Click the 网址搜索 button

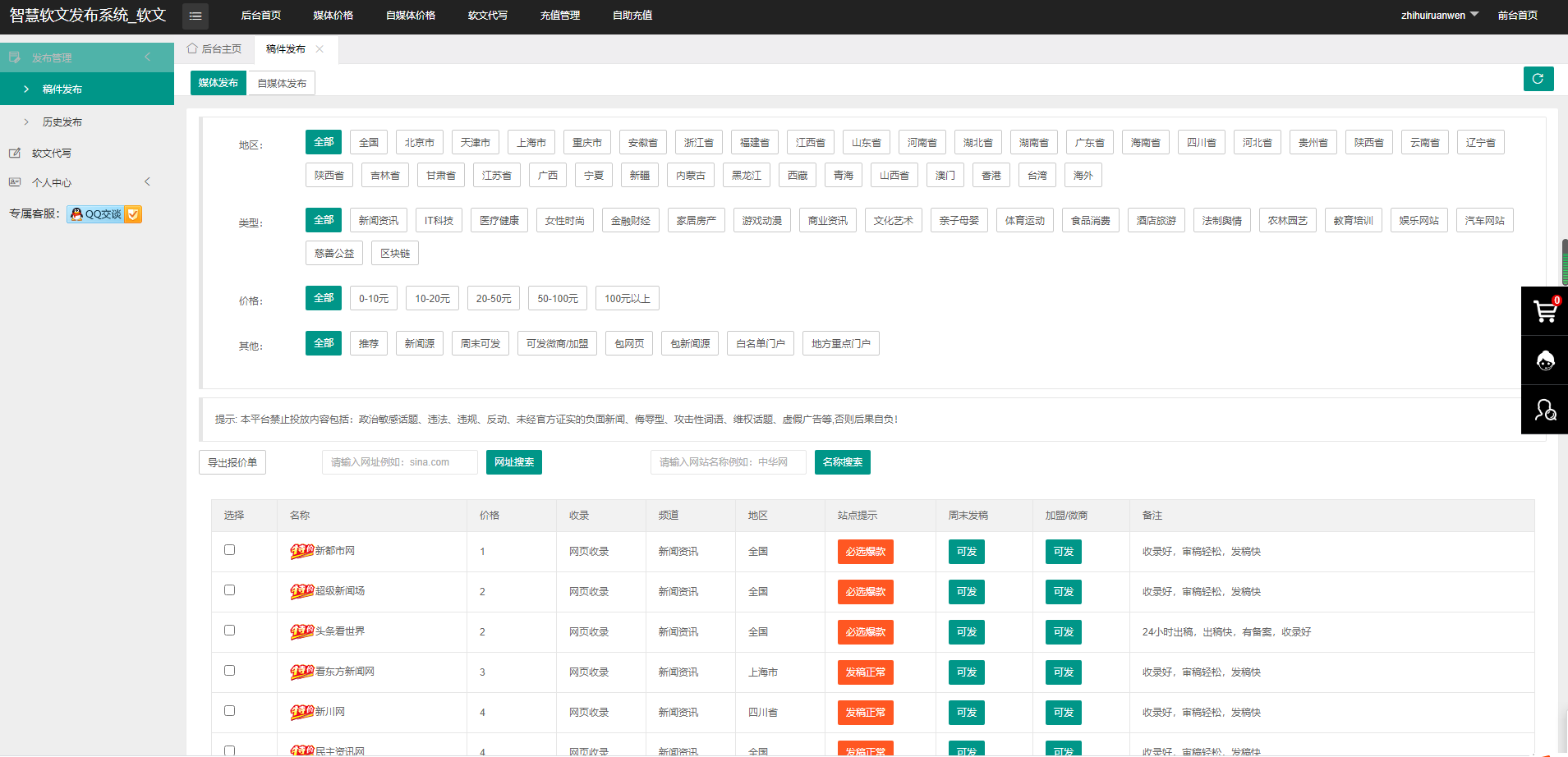[514, 462]
